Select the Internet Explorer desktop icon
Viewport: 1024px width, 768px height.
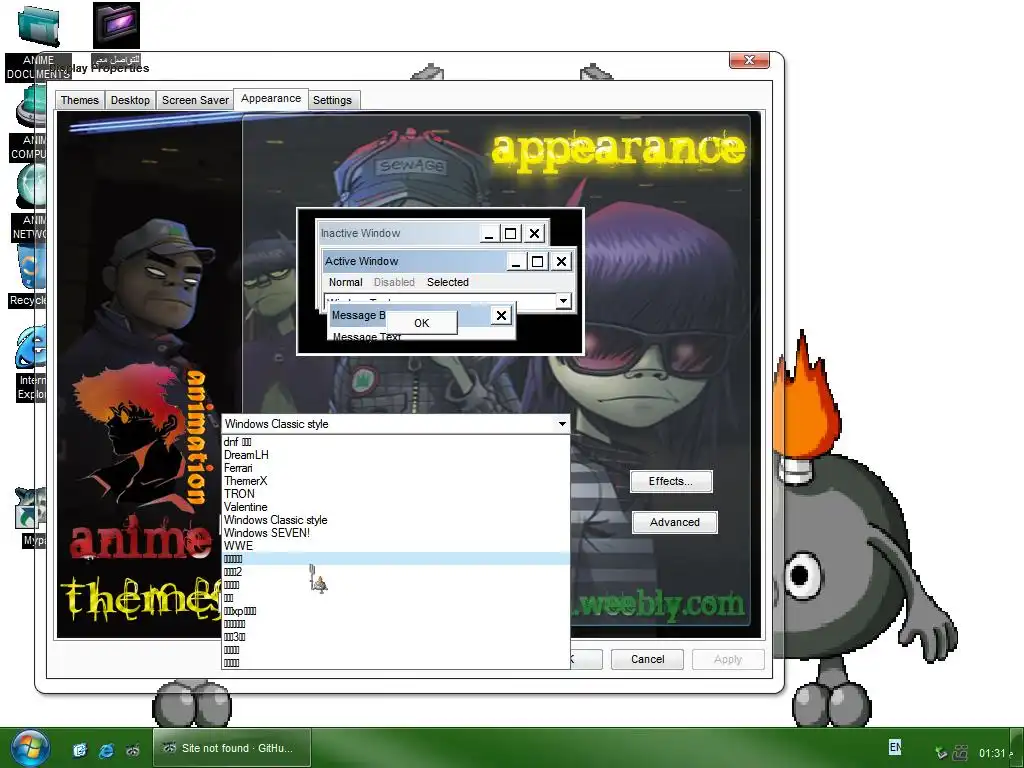tap(31, 348)
